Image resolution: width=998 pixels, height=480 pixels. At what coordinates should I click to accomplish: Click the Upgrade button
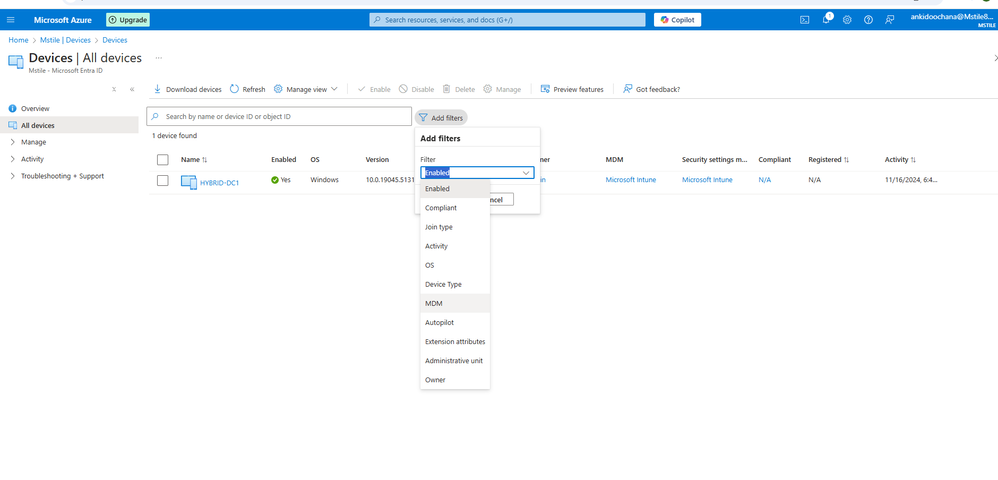[x=128, y=20]
